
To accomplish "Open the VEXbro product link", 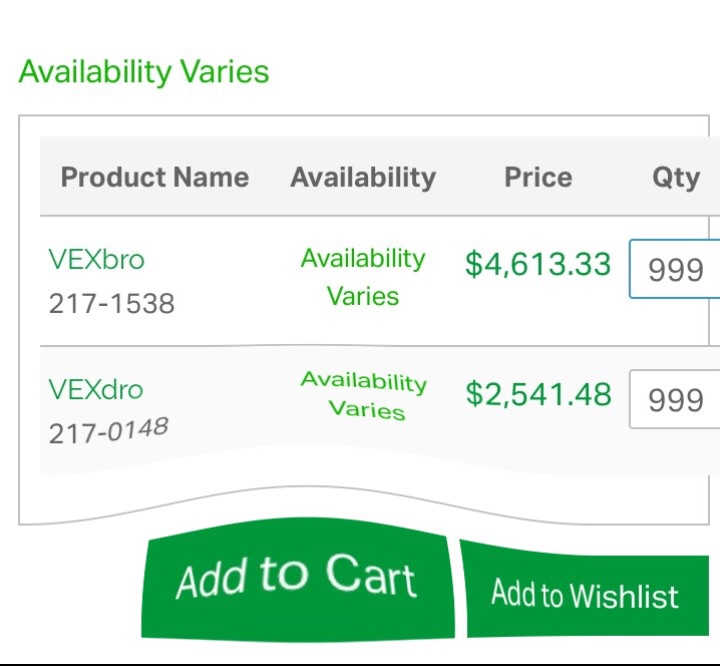I will pos(96,260).
